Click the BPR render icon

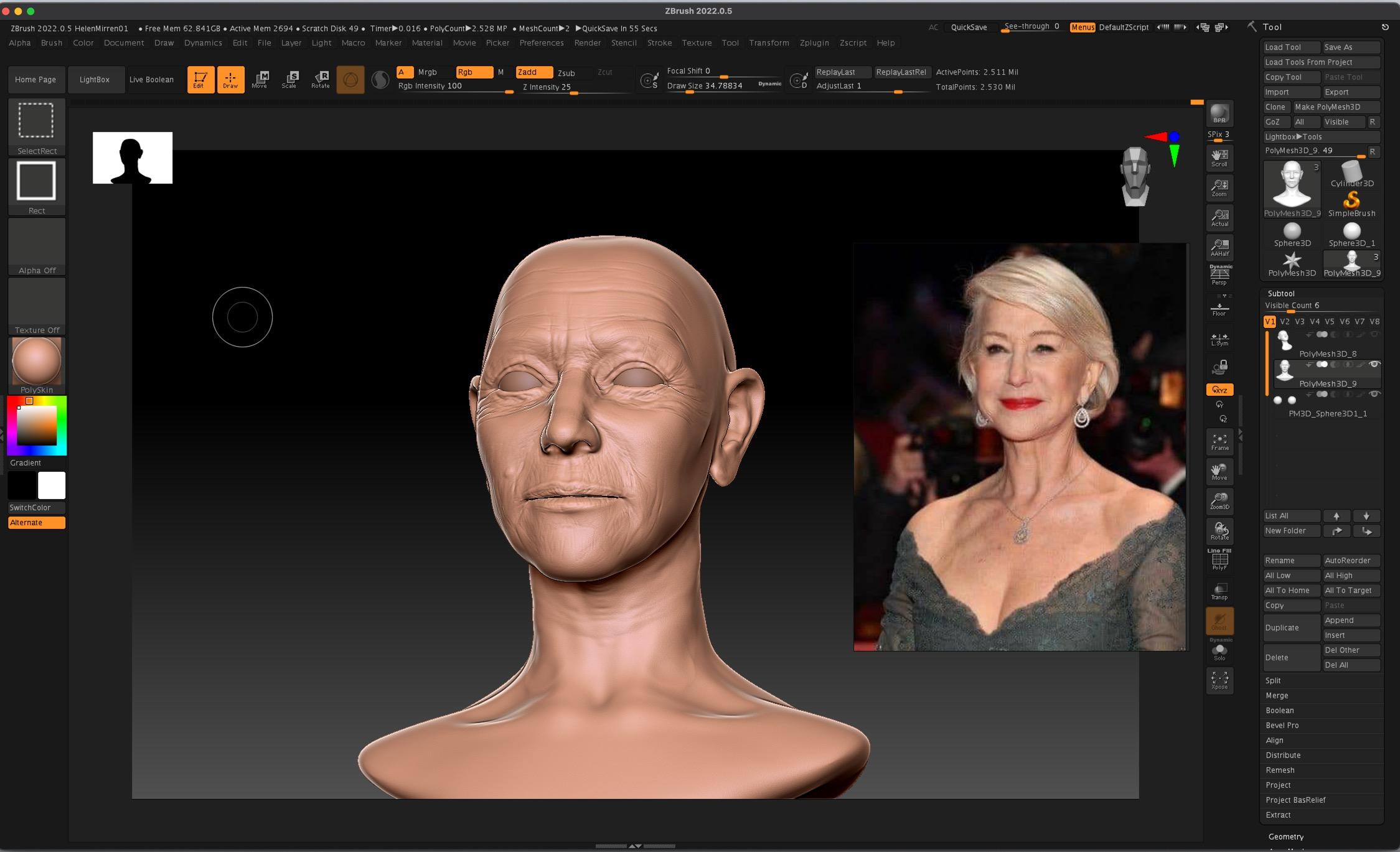(1219, 113)
